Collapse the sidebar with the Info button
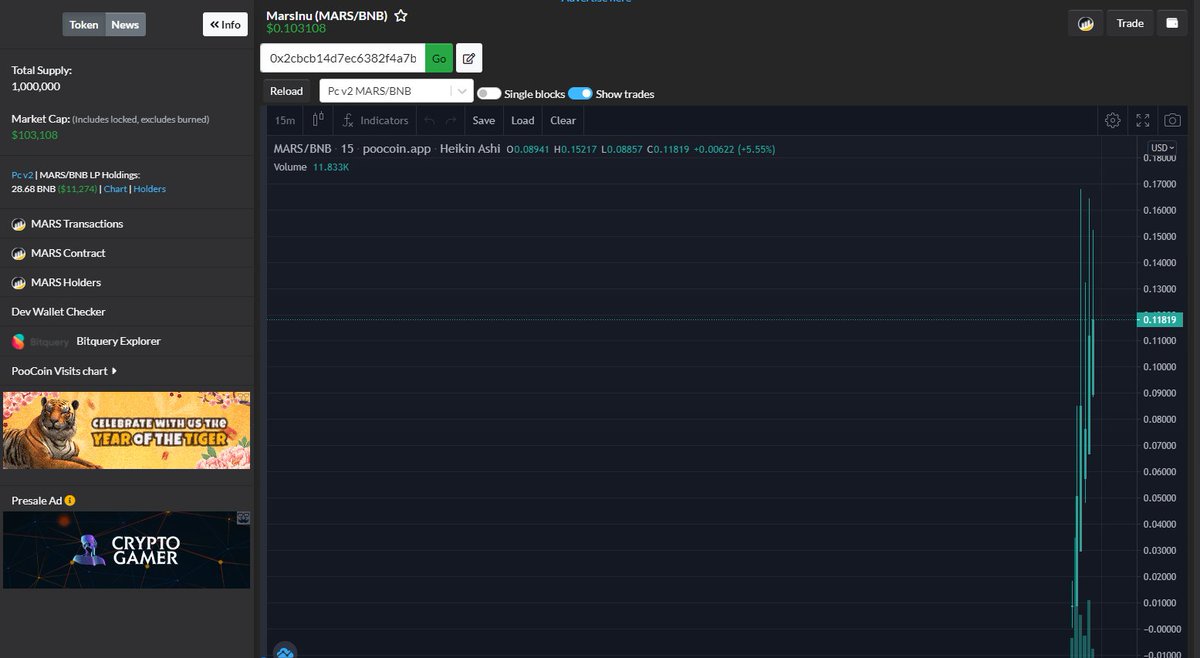 click(225, 24)
